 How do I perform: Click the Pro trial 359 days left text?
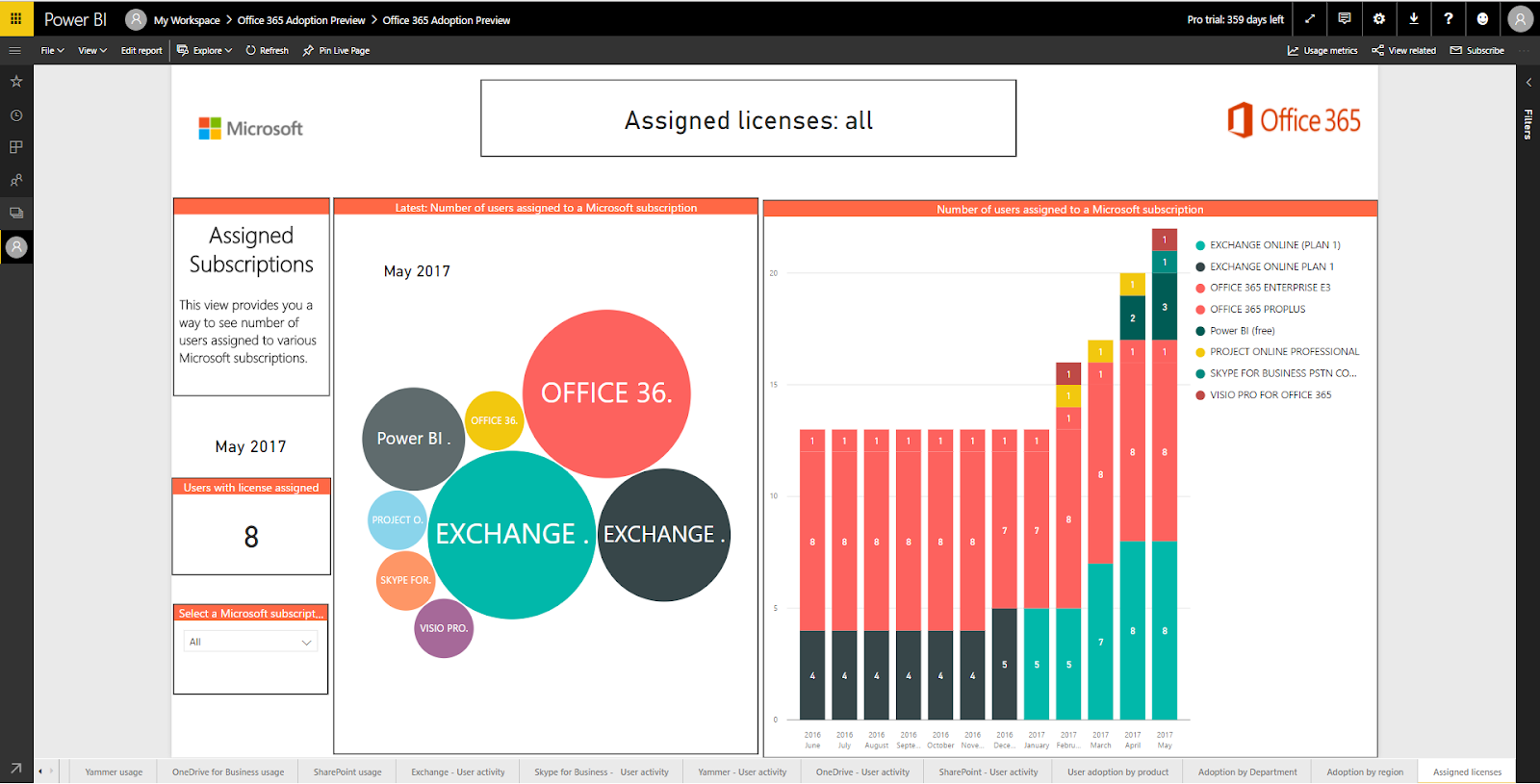(1235, 19)
